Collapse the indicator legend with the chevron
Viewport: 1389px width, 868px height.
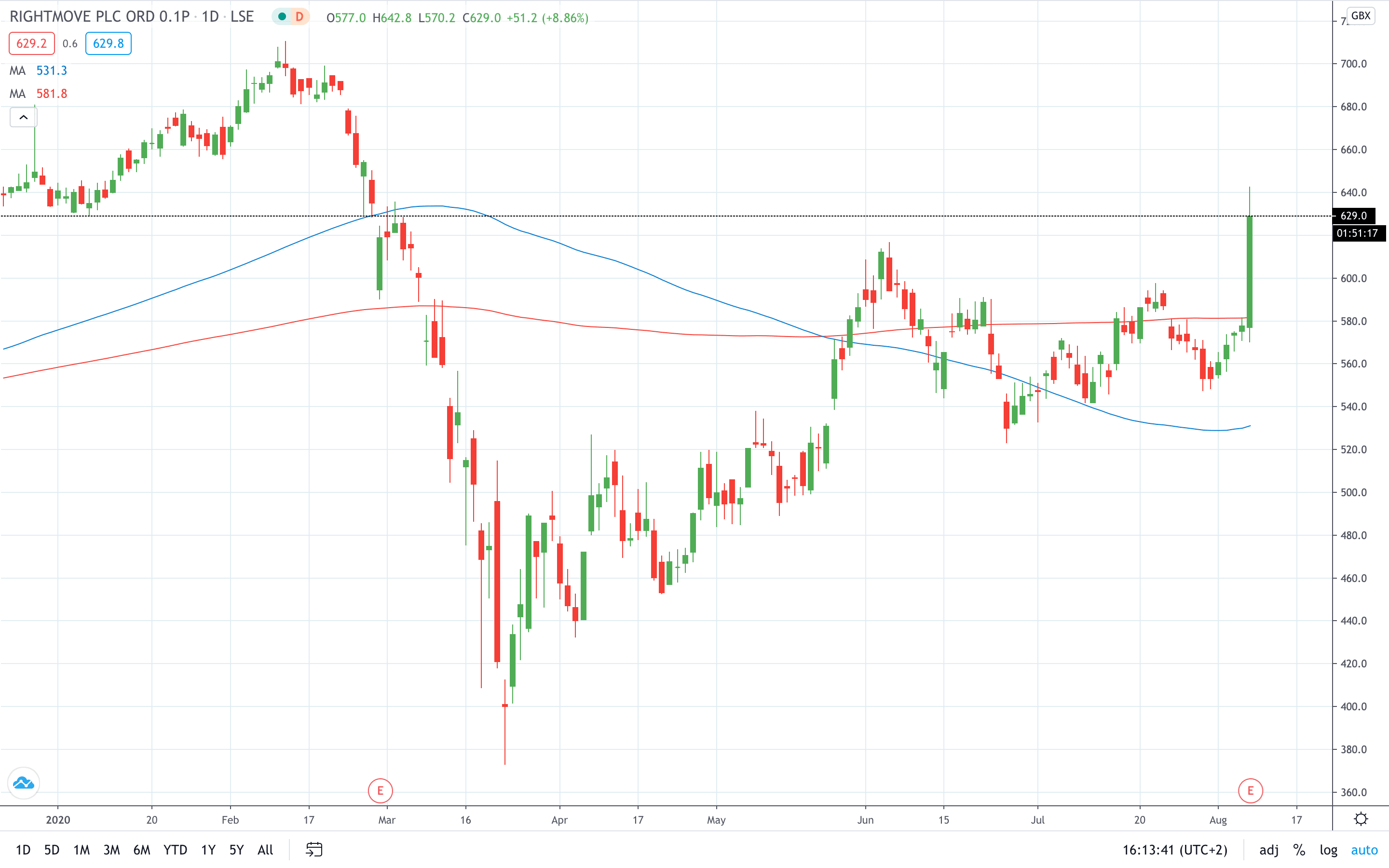24,118
